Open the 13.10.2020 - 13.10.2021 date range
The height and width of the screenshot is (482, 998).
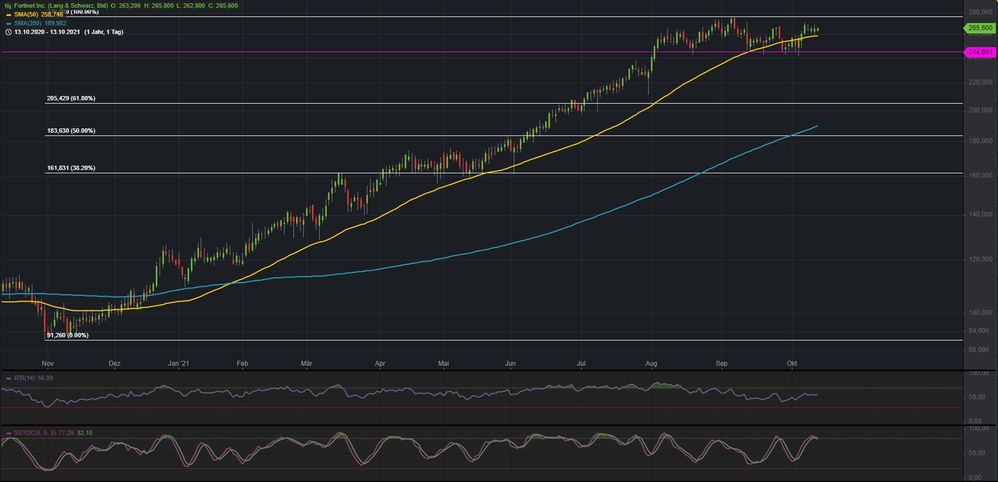coord(48,32)
